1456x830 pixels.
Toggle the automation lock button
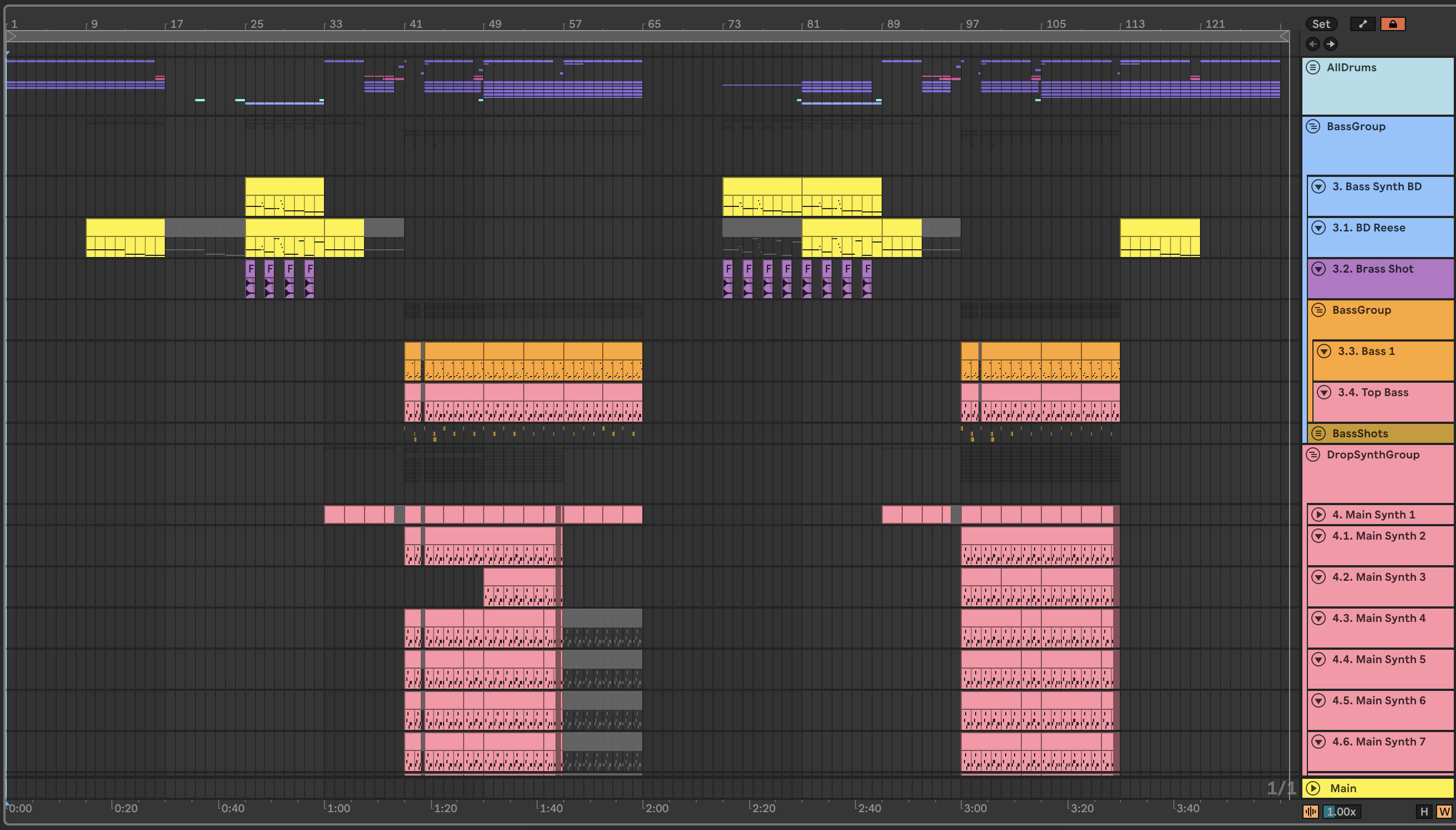click(1392, 24)
